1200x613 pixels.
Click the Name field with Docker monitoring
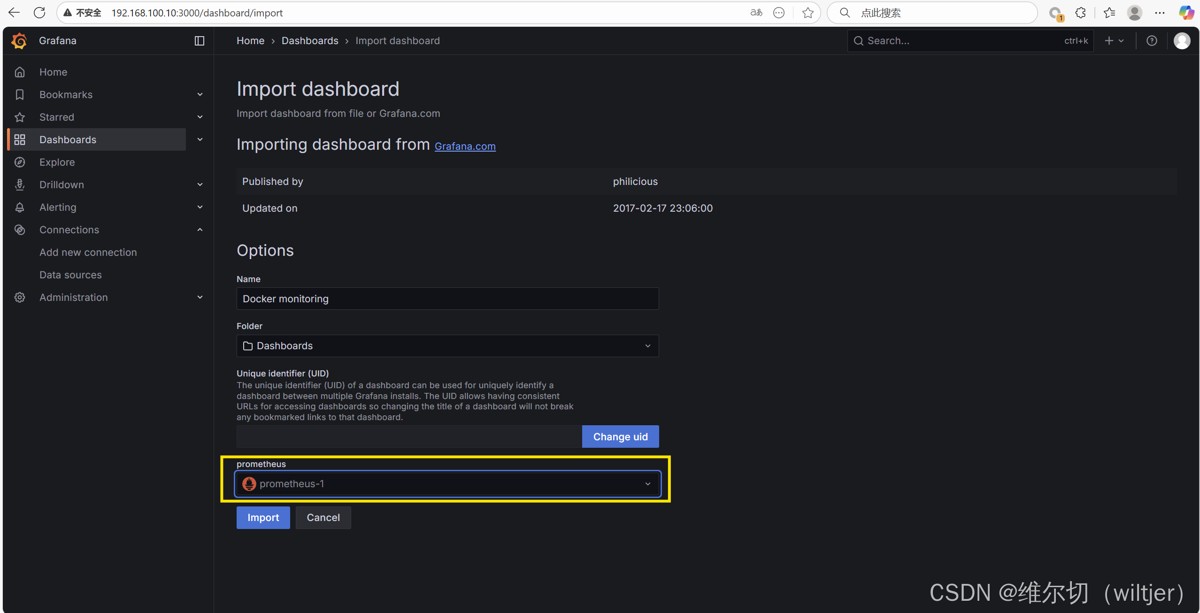click(447, 298)
